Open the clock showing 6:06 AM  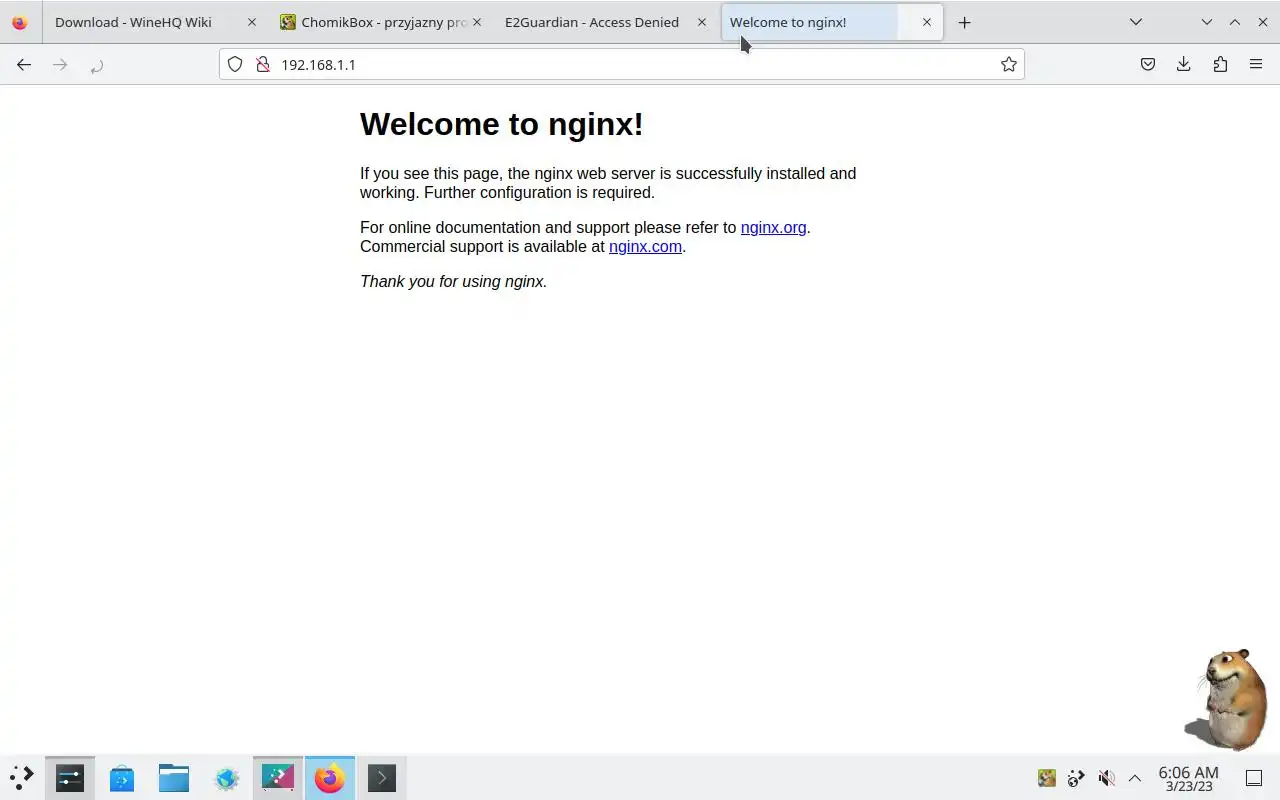1188,778
